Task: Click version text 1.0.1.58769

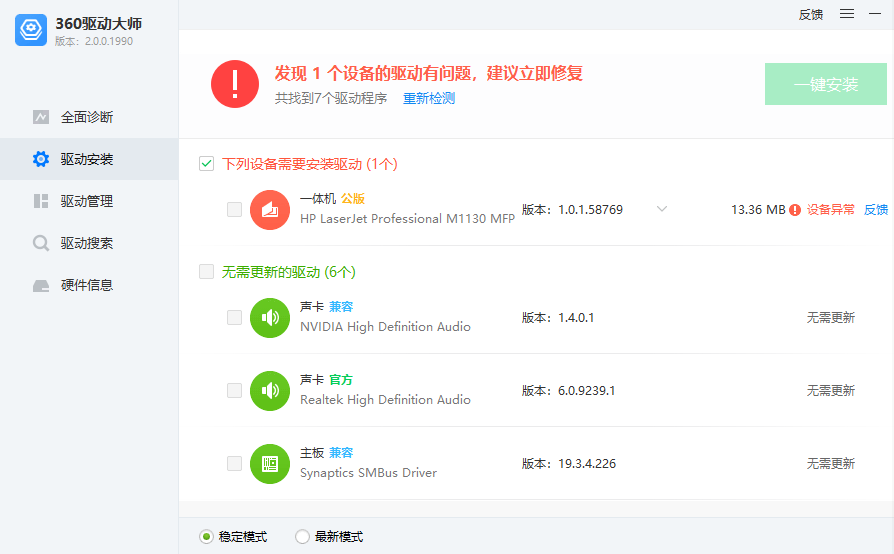Action: pyautogui.click(x=590, y=210)
